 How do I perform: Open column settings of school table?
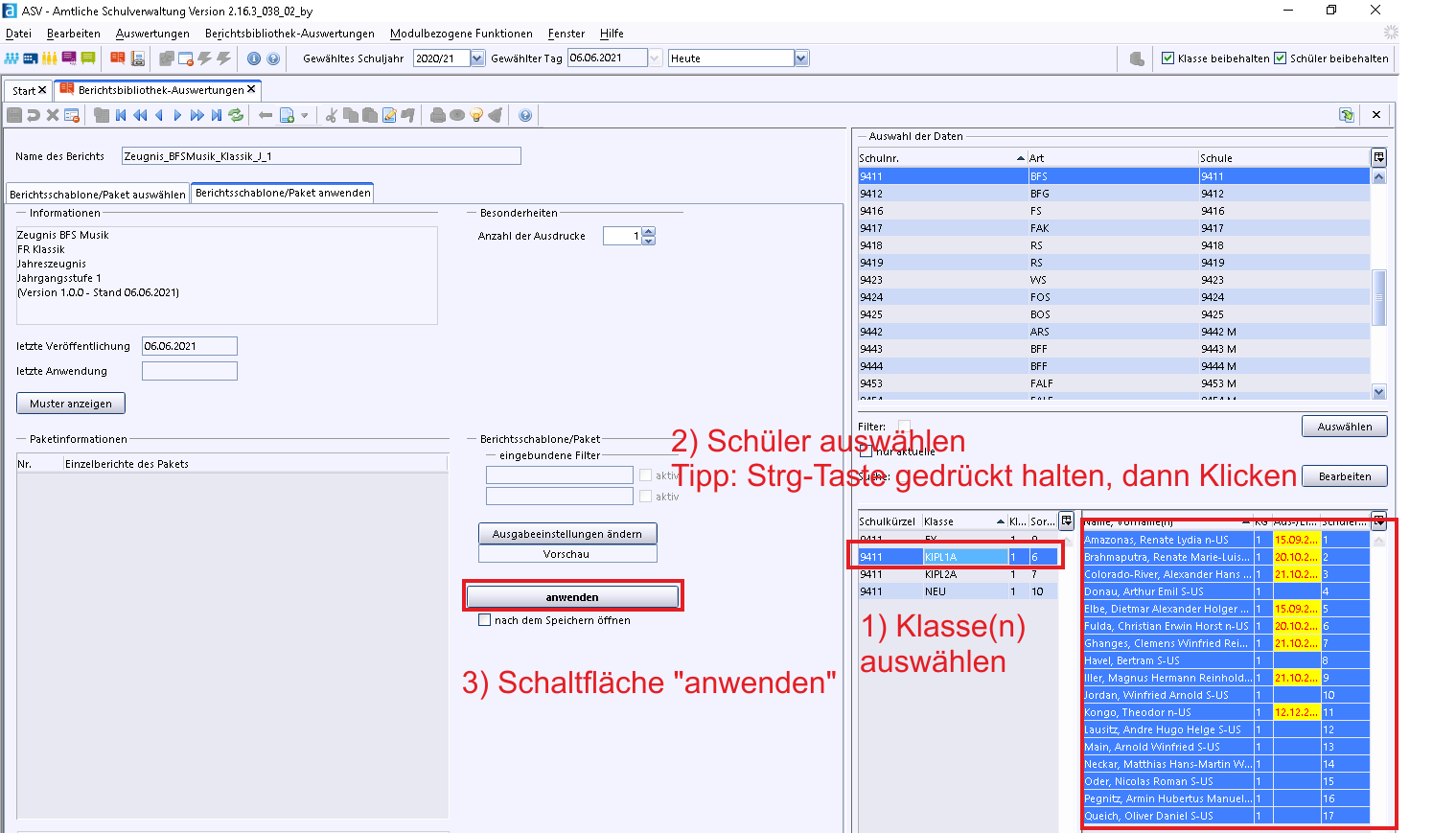coord(1378,157)
